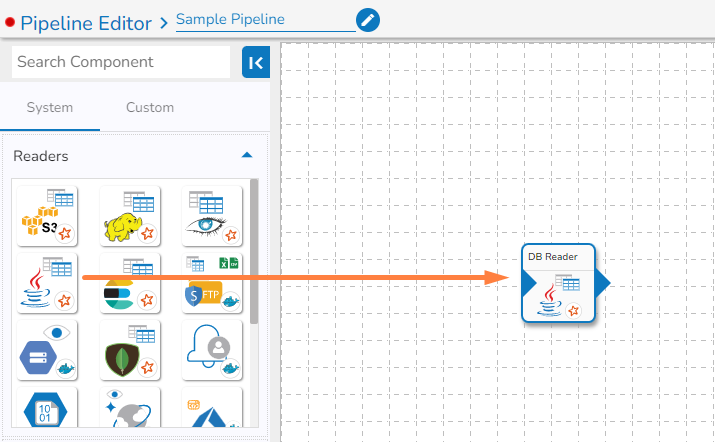The height and width of the screenshot is (442, 715).
Task: Select the Elasticsearch reader component
Action: point(130,283)
